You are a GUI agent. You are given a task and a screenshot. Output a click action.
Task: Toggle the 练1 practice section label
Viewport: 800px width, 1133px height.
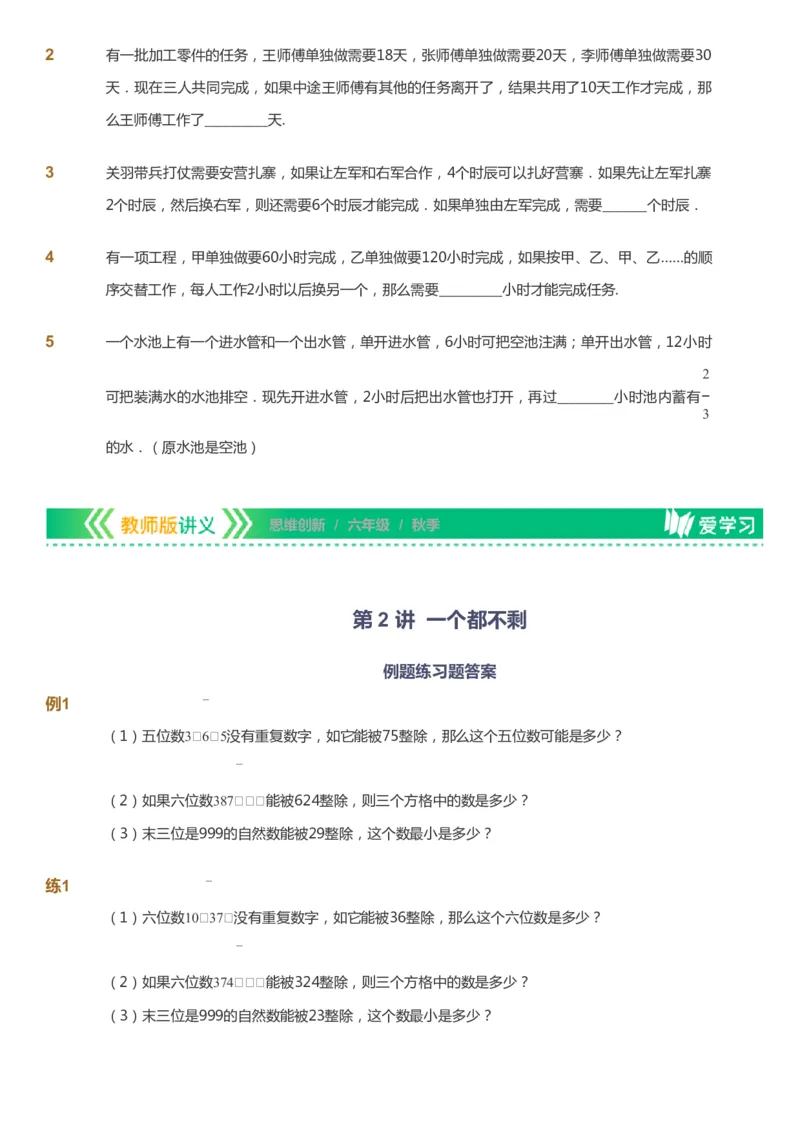pyautogui.click(x=57, y=885)
